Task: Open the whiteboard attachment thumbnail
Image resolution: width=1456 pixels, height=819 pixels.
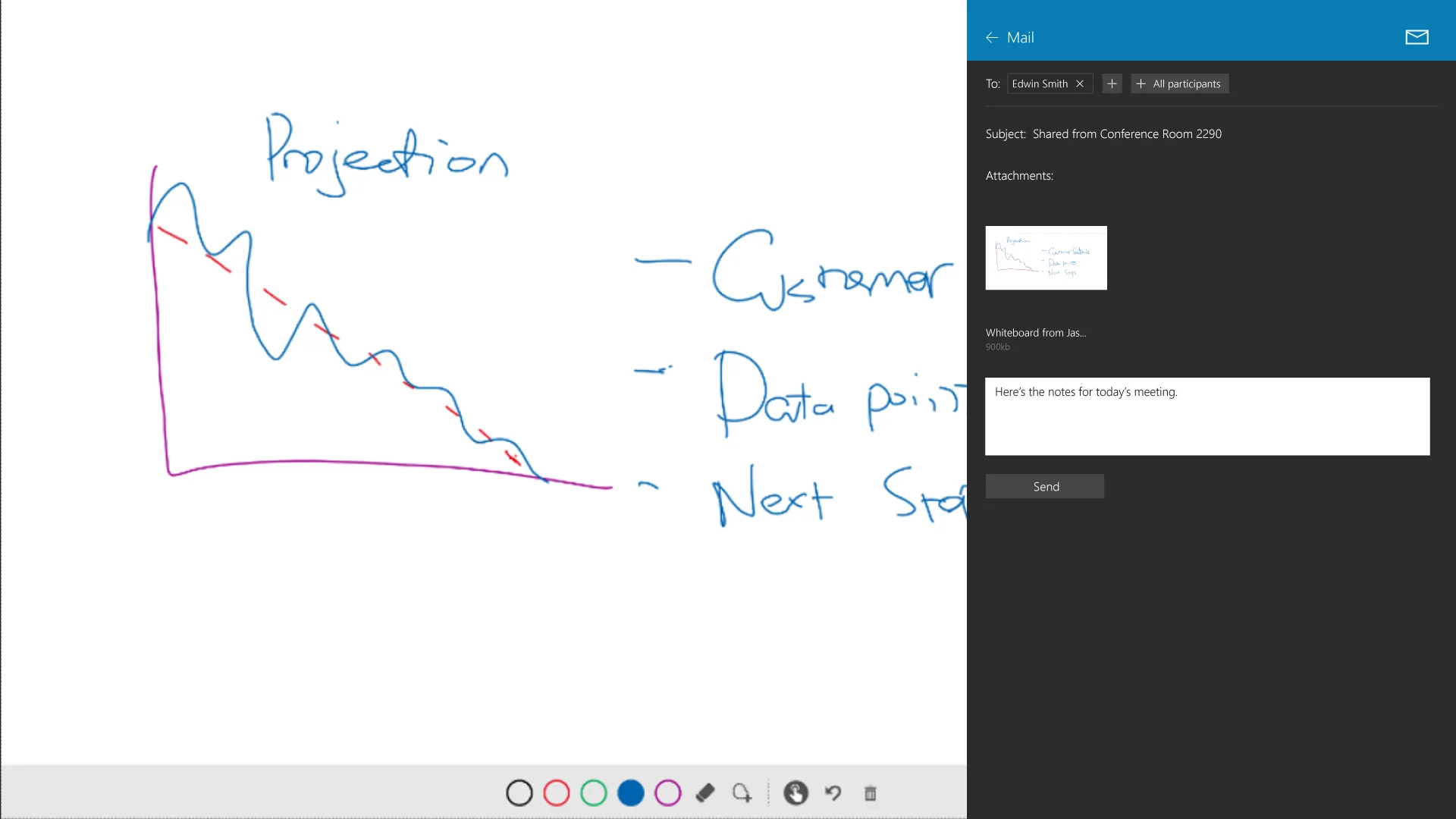Action: 1046,258
